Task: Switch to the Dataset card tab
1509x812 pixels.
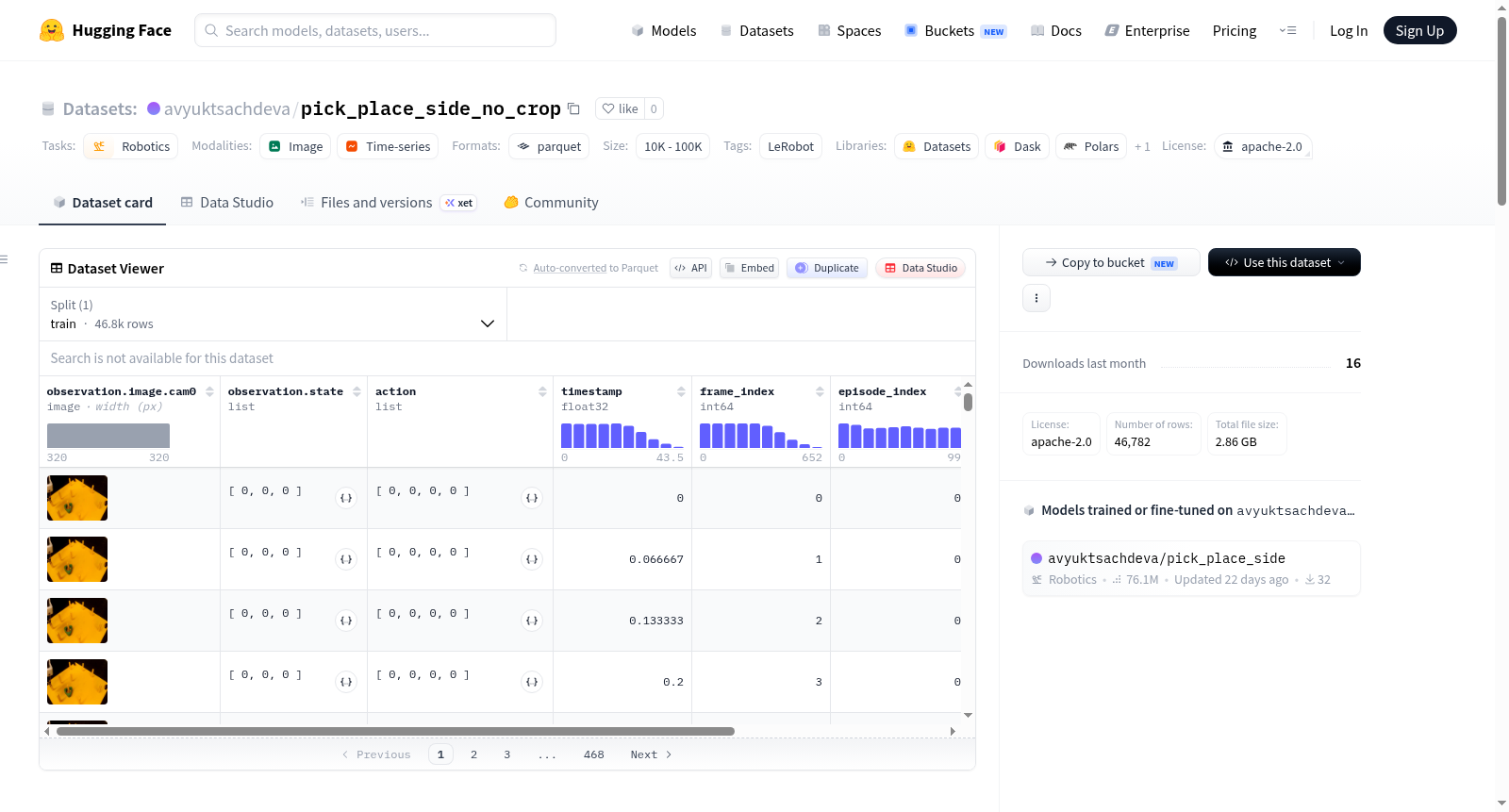Action: [102, 202]
